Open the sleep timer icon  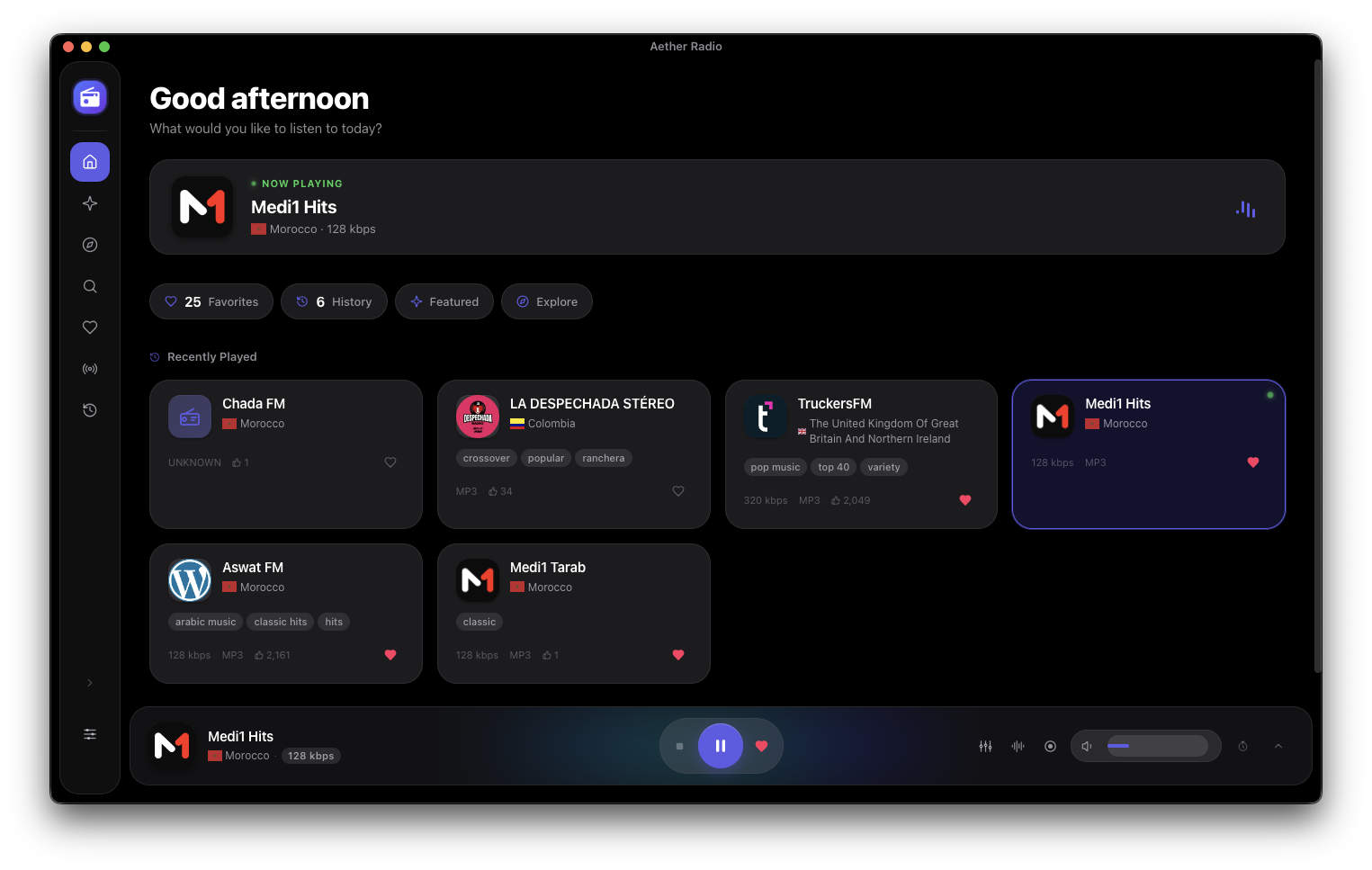click(1243, 746)
